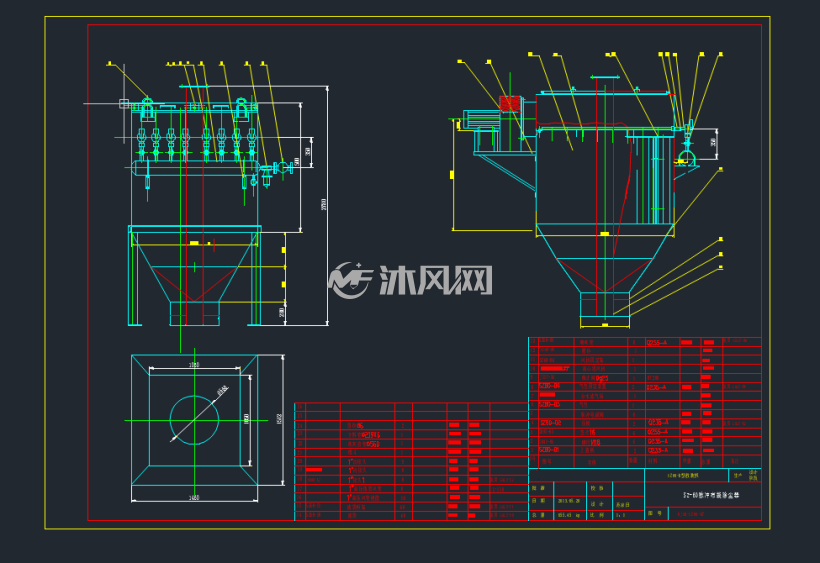The image size is (820, 563).
Task: Select the 1502 vertical dimension beside plan view
Action: coord(279,419)
